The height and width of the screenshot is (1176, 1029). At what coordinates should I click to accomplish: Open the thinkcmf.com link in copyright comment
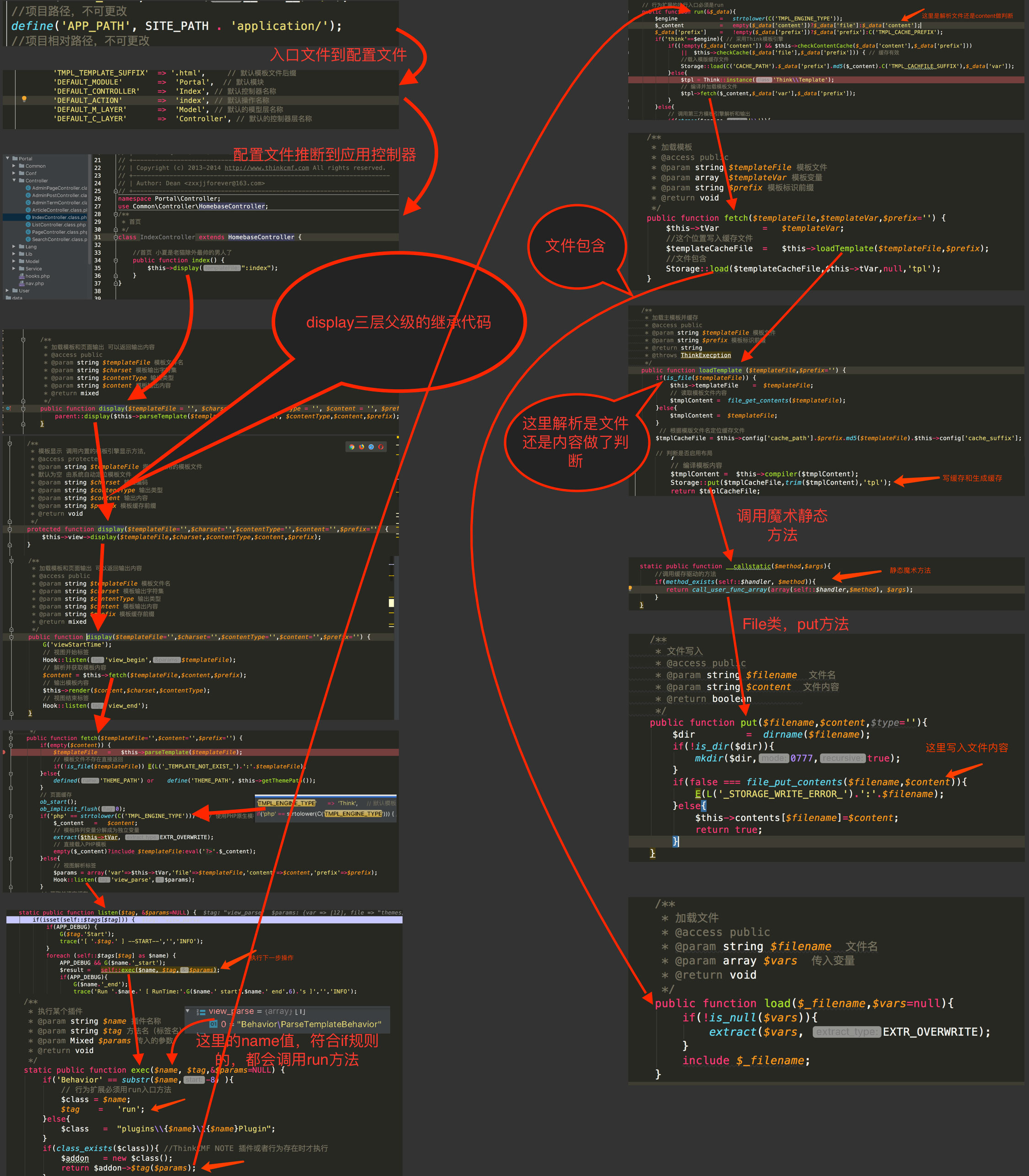pos(267,168)
